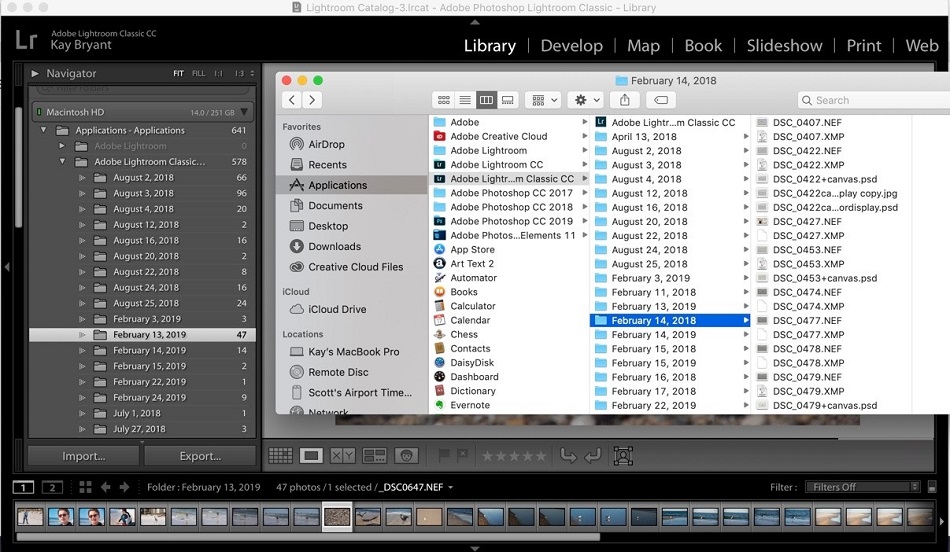The height and width of the screenshot is (552, 950).
Task: Set flag as rejected in toolbar
Action: (x=462, y=454)
